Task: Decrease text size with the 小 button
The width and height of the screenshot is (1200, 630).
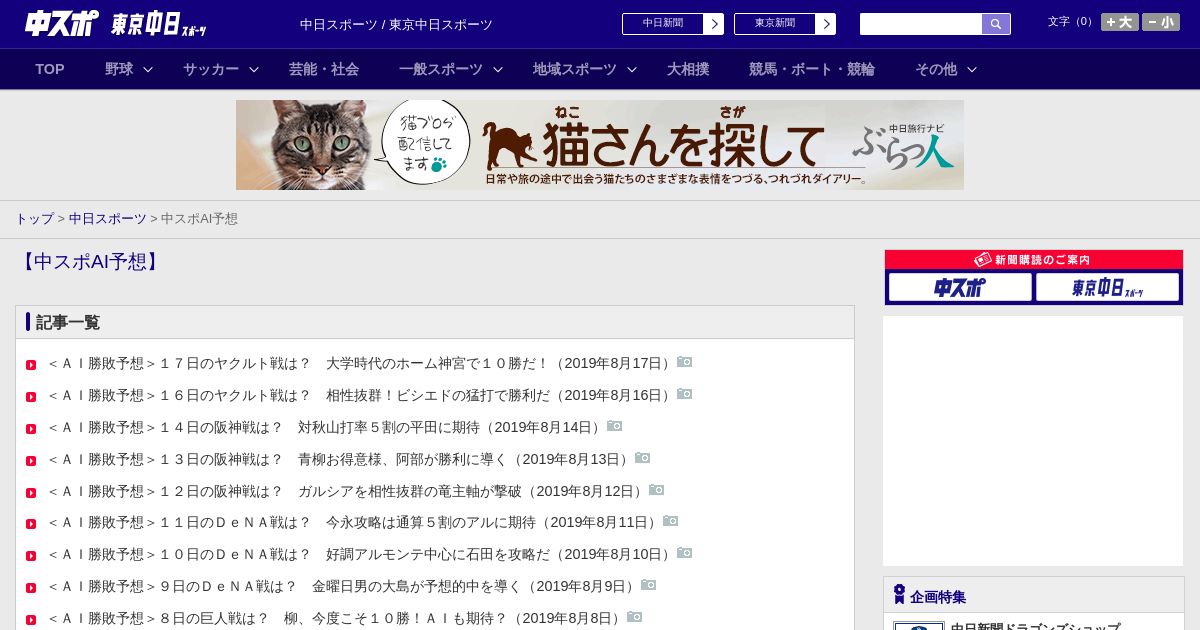Action: tap(1161, 22)
